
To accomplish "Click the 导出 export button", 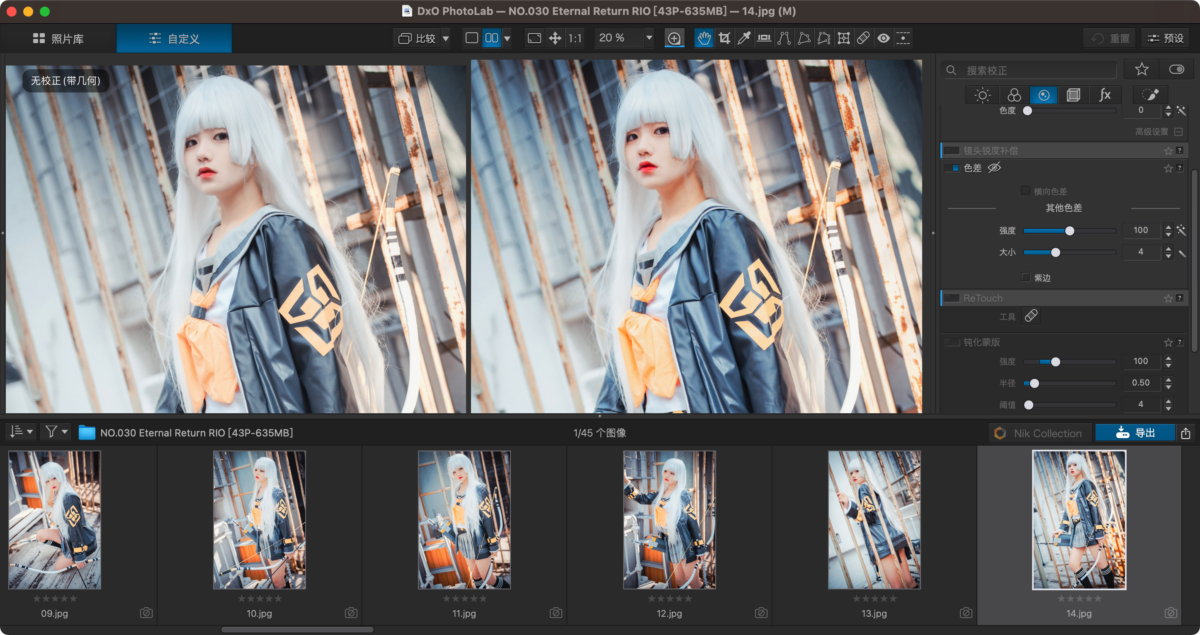I will point(1135,433).
